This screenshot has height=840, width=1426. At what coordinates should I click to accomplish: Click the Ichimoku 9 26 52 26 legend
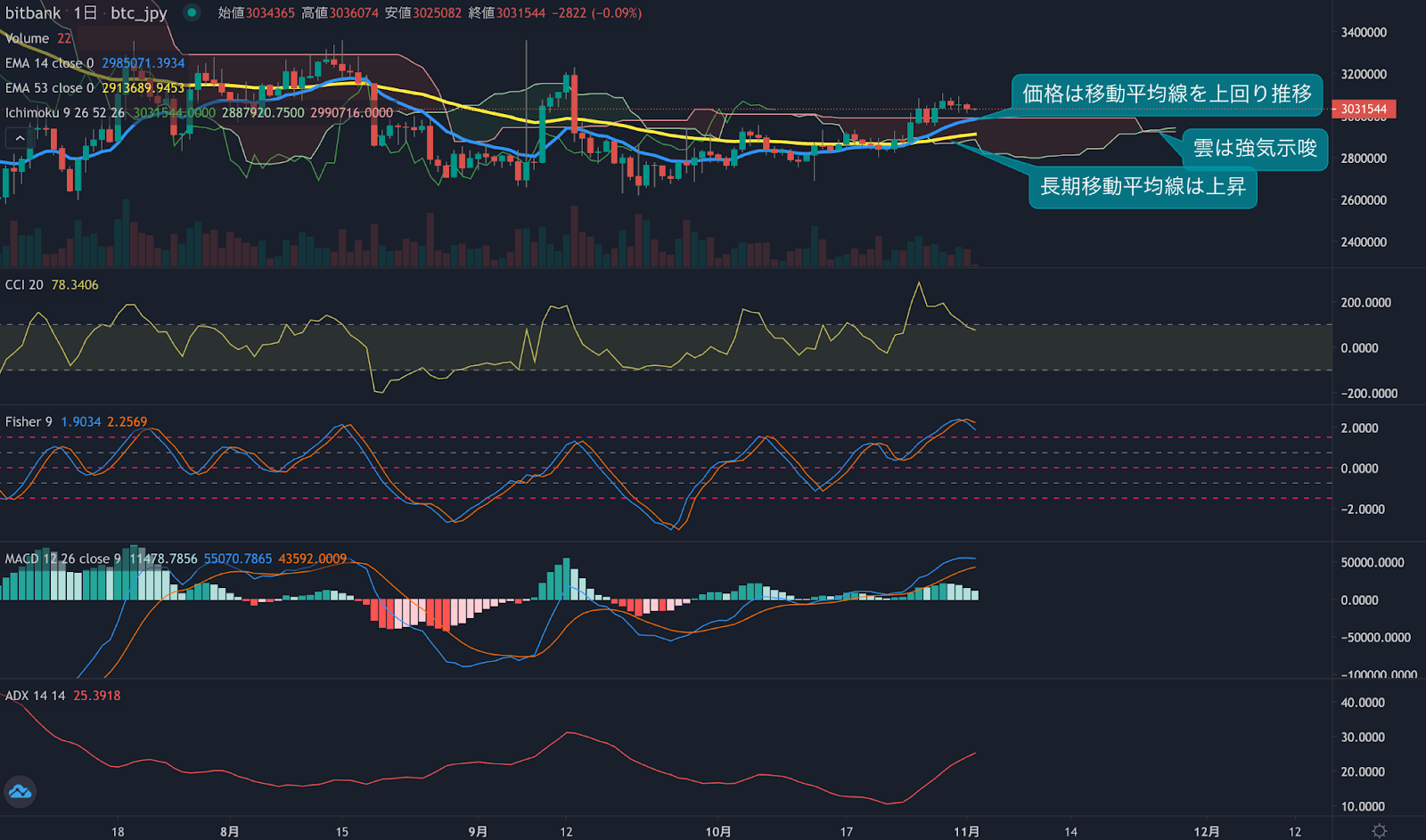click(x=65, y=113)
